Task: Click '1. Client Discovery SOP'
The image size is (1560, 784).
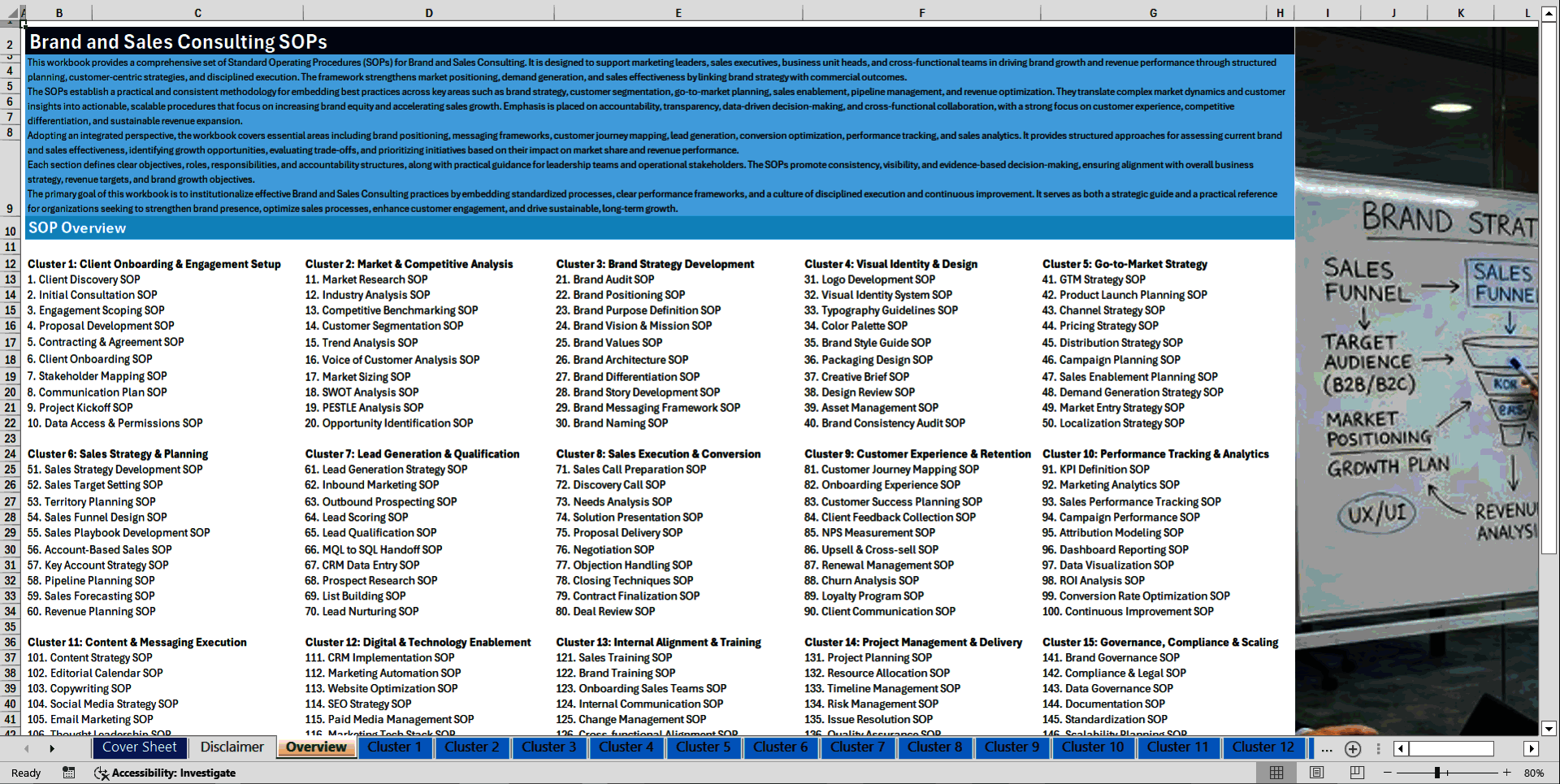Action: pos(84,279)
